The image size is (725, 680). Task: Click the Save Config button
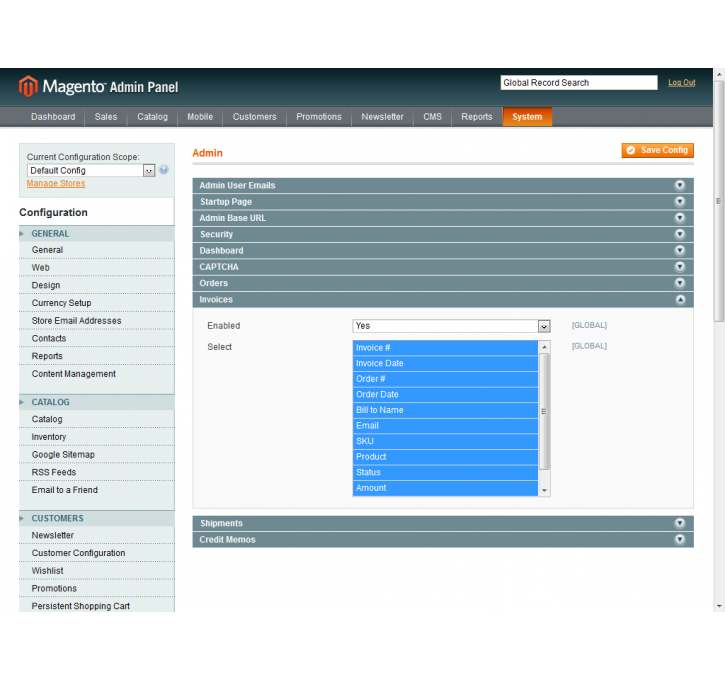point(657,150)
